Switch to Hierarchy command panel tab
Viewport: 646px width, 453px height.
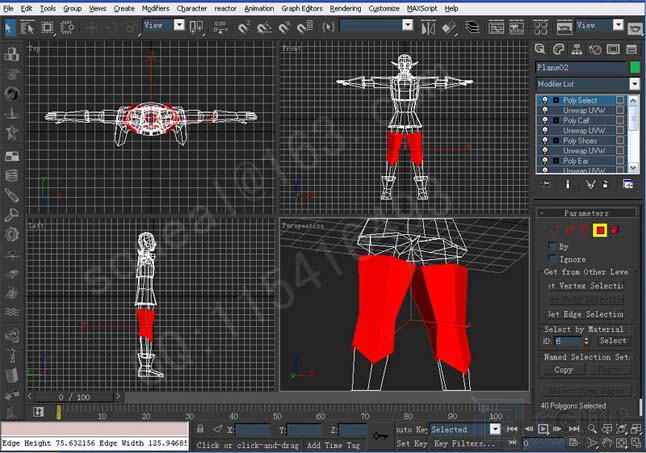coord(577,49)
